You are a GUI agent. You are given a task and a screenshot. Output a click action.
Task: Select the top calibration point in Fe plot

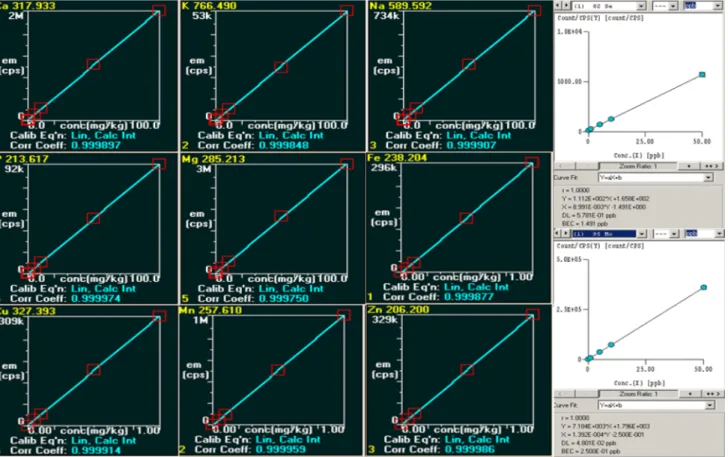click(532, 162)
